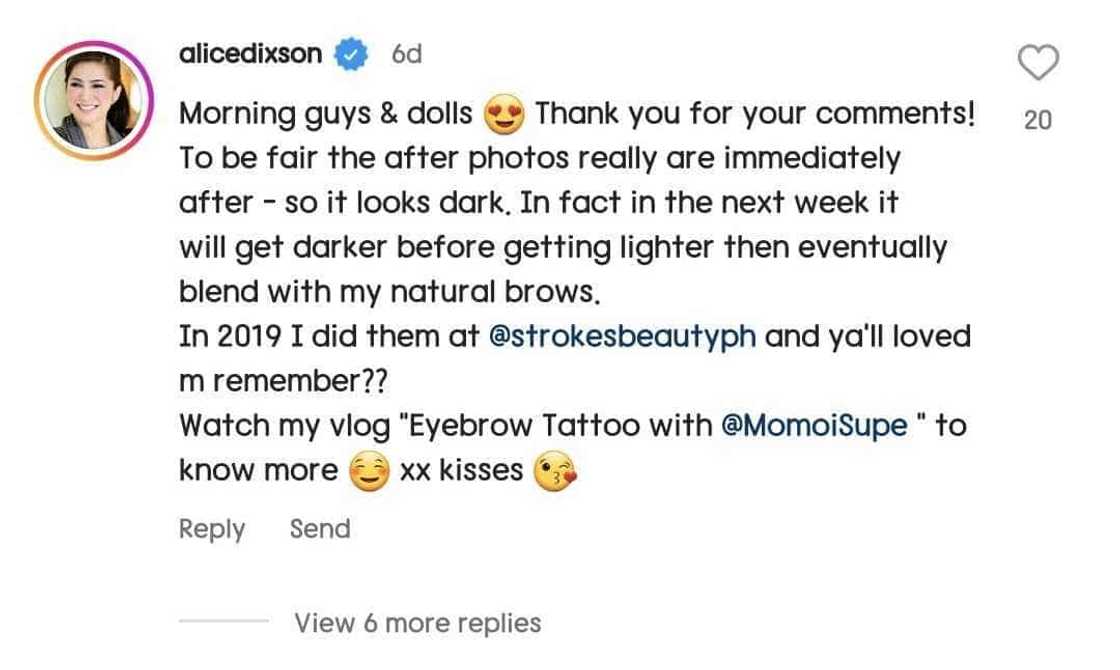1120x670 pixels.
Task: Open the @strokesbeautyph mention
Action: 622,336
